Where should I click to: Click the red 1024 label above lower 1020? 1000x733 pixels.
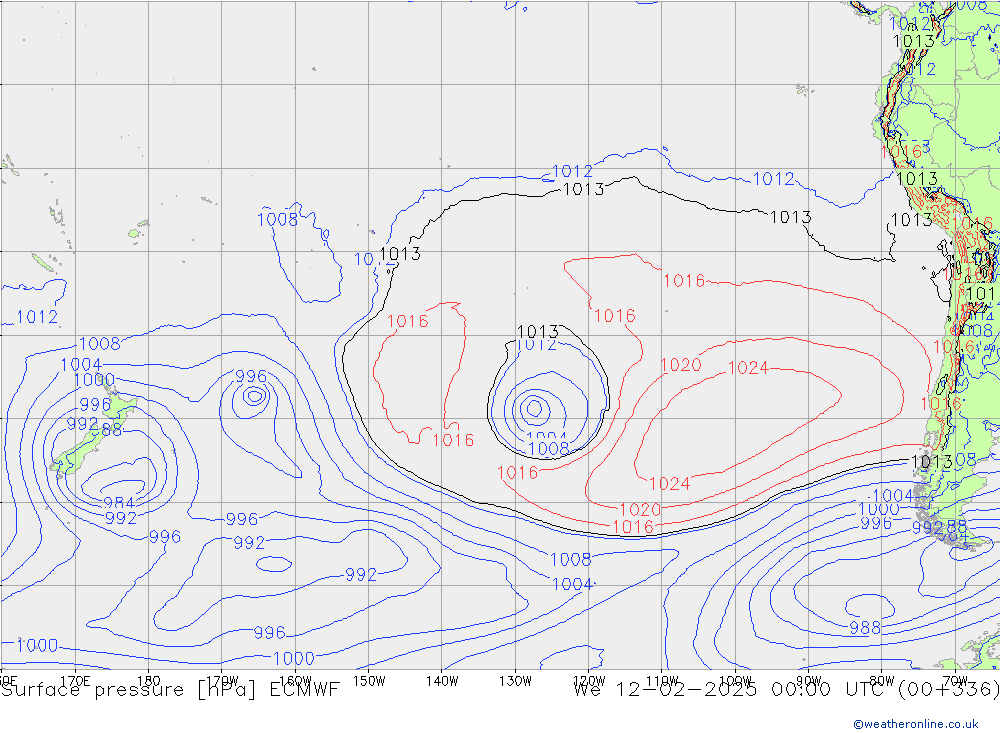click(670, 484)
